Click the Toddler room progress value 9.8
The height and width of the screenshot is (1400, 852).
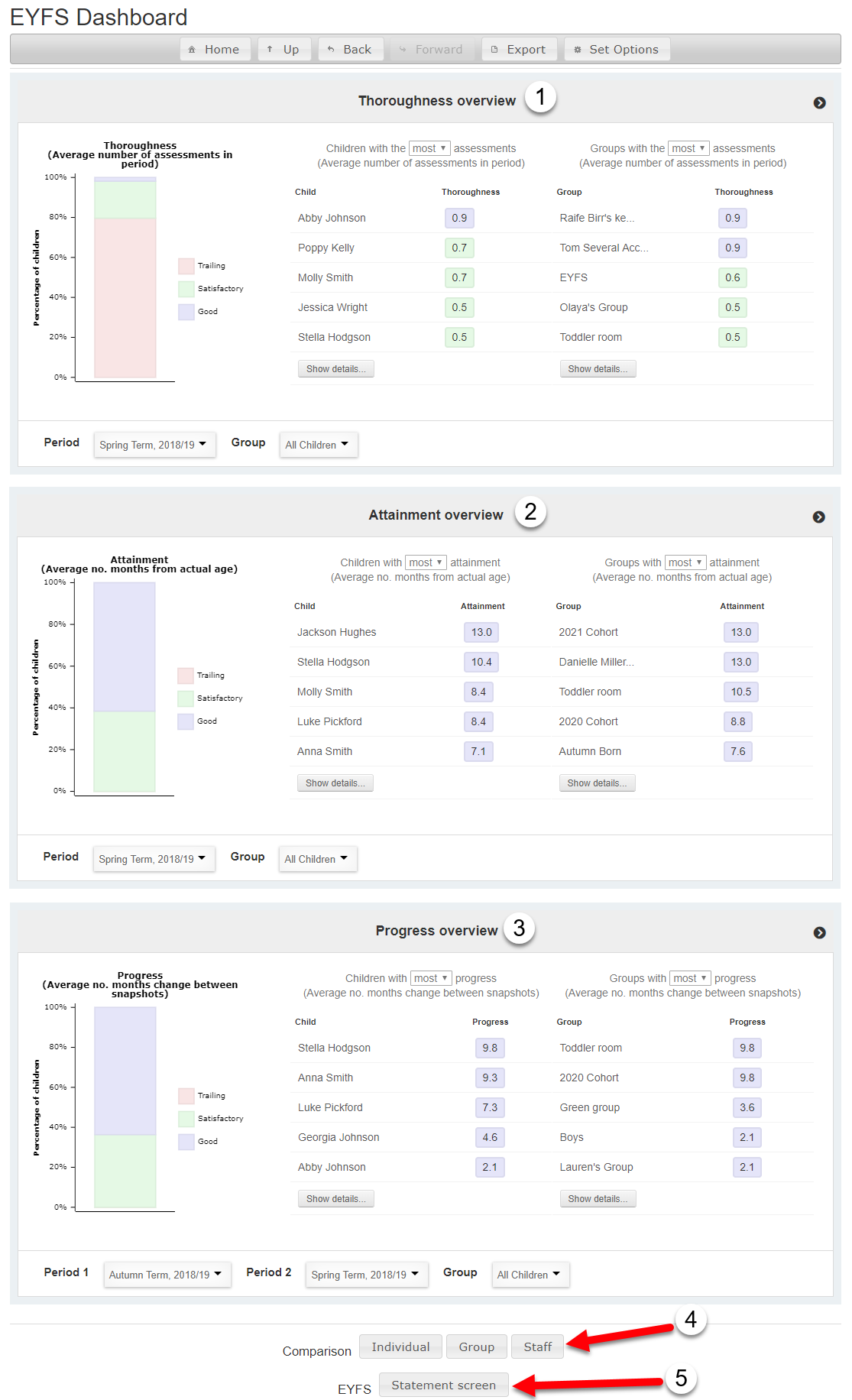(x=747, y=1048)
